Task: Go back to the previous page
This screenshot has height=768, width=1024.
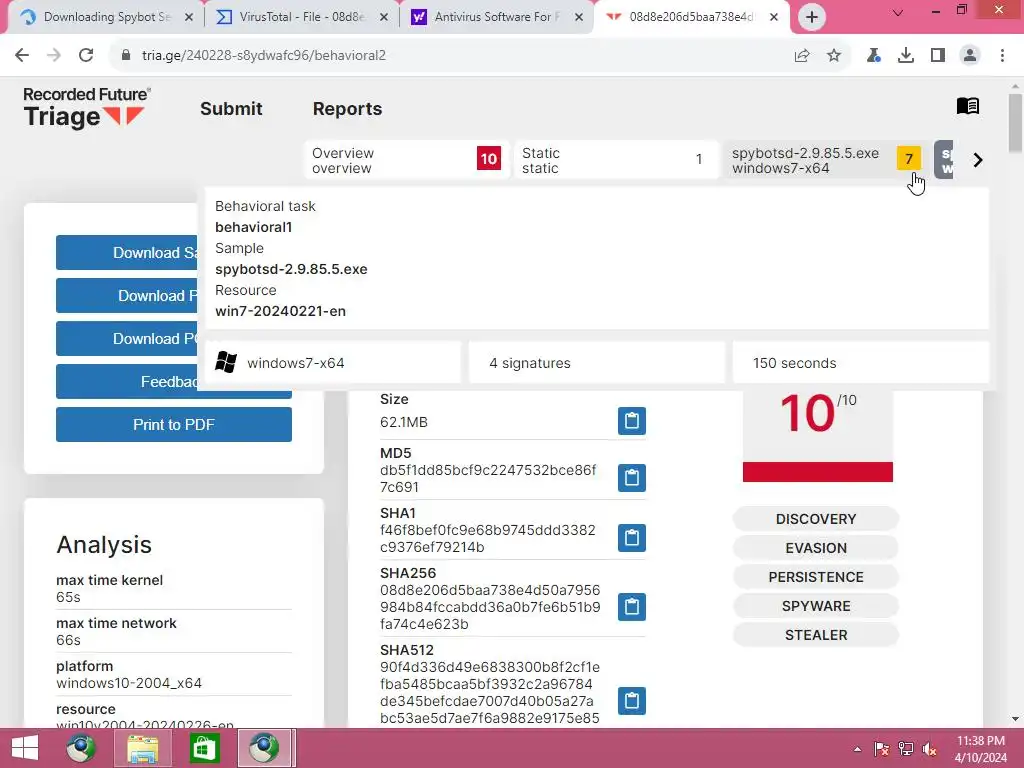Action: pos(22,55)
